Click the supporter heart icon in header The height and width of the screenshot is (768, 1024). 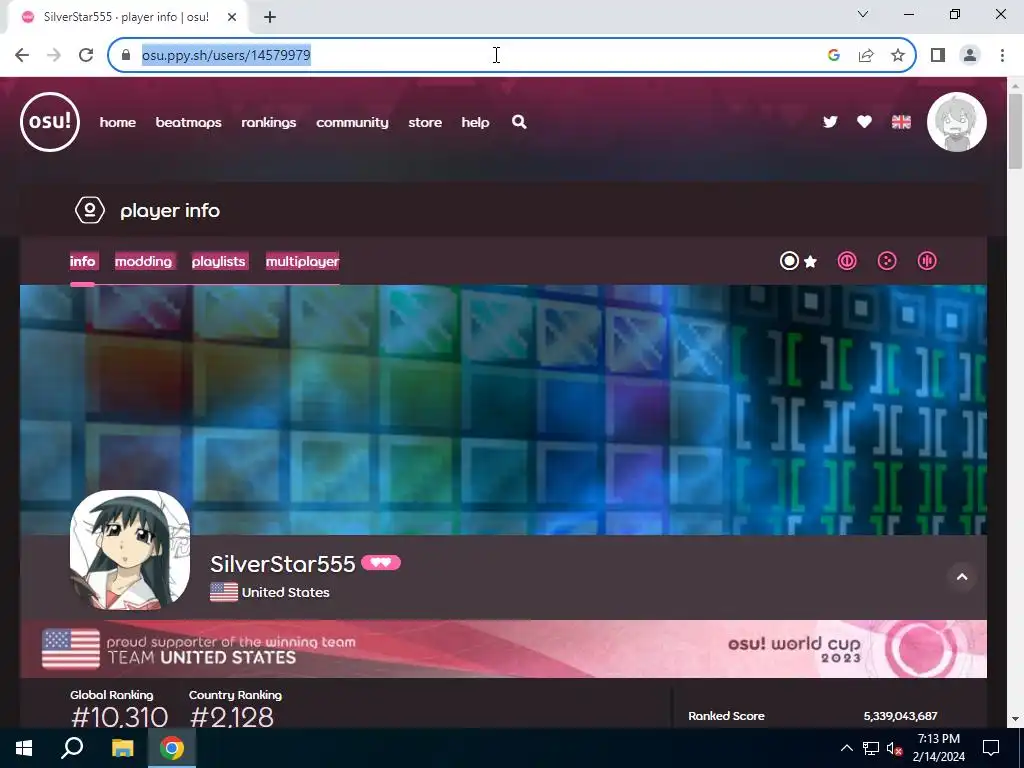(864, 122)
